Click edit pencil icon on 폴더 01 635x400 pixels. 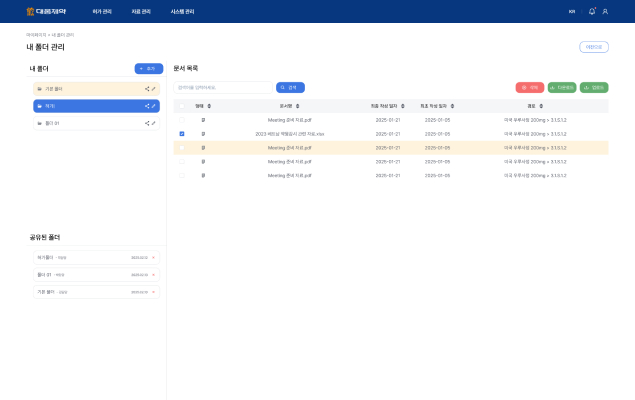153,123
